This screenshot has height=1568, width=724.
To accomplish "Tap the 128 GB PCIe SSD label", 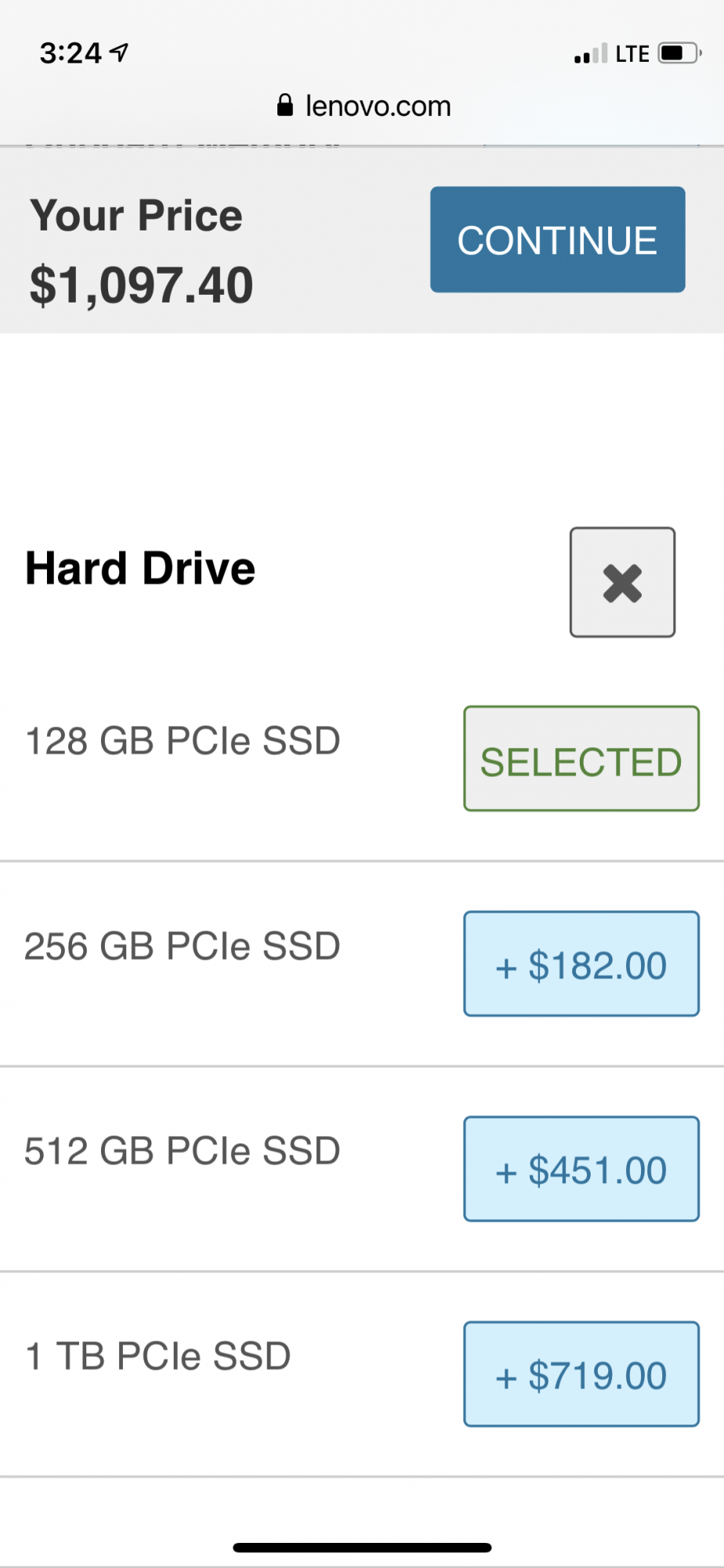I will (x=183, y=741).
